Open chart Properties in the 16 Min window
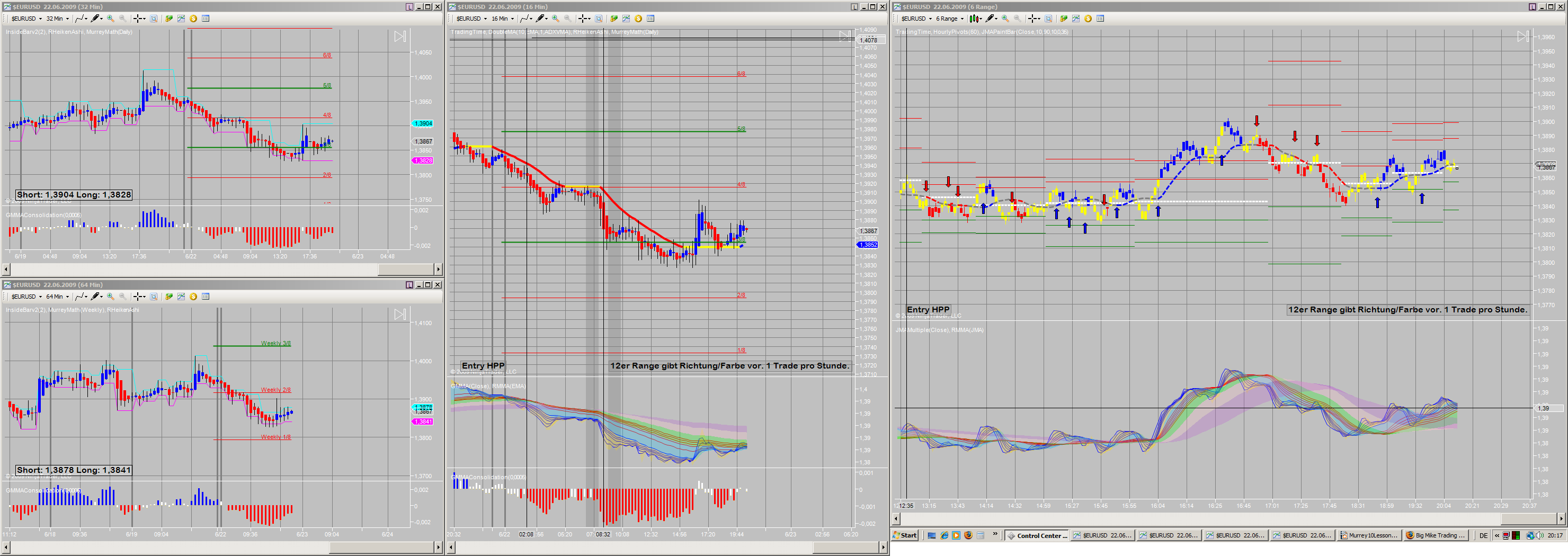The width and height of the screenshot is (1568, 556). (x=650, y=19)
